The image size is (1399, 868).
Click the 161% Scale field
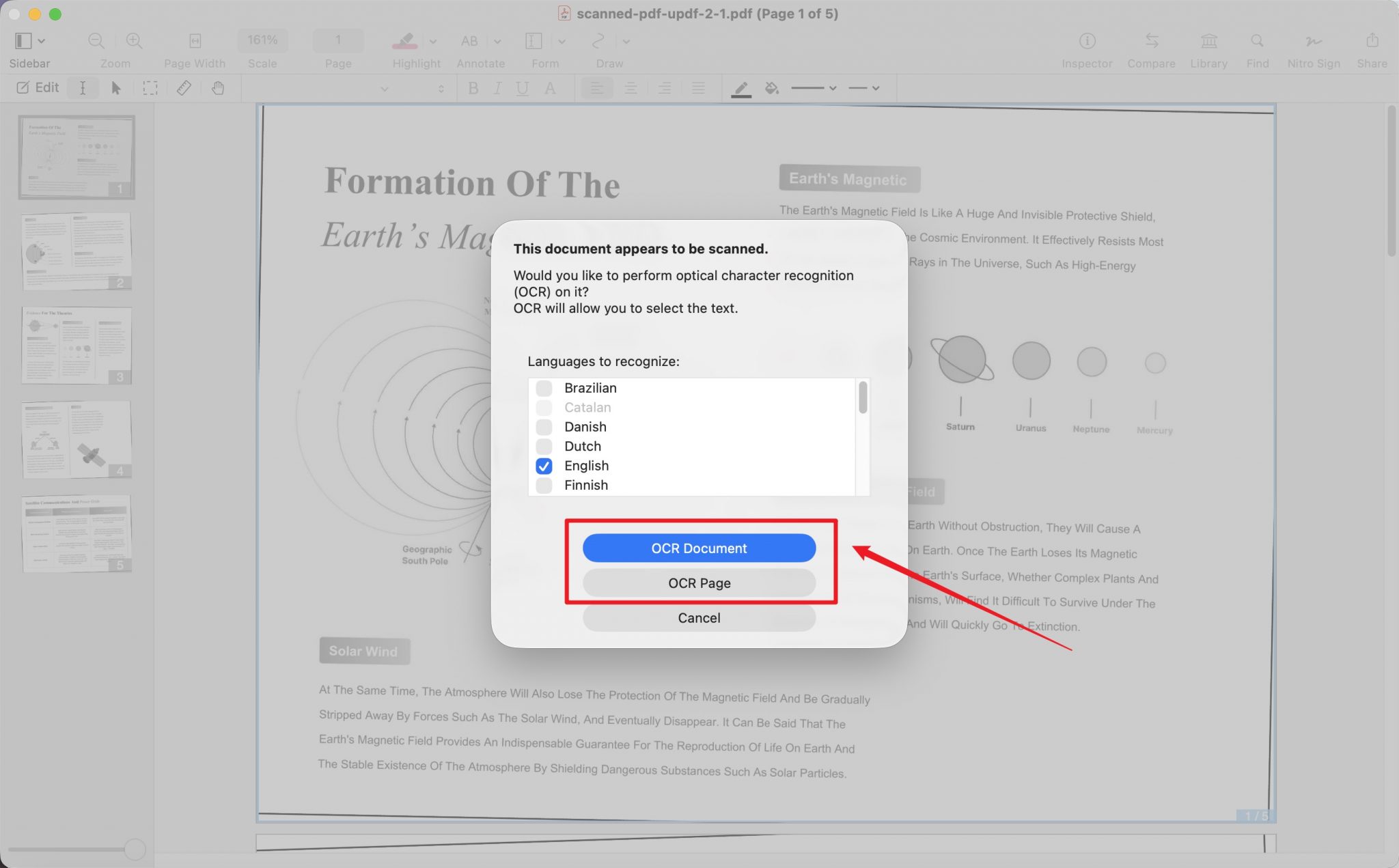click(262, 40)
